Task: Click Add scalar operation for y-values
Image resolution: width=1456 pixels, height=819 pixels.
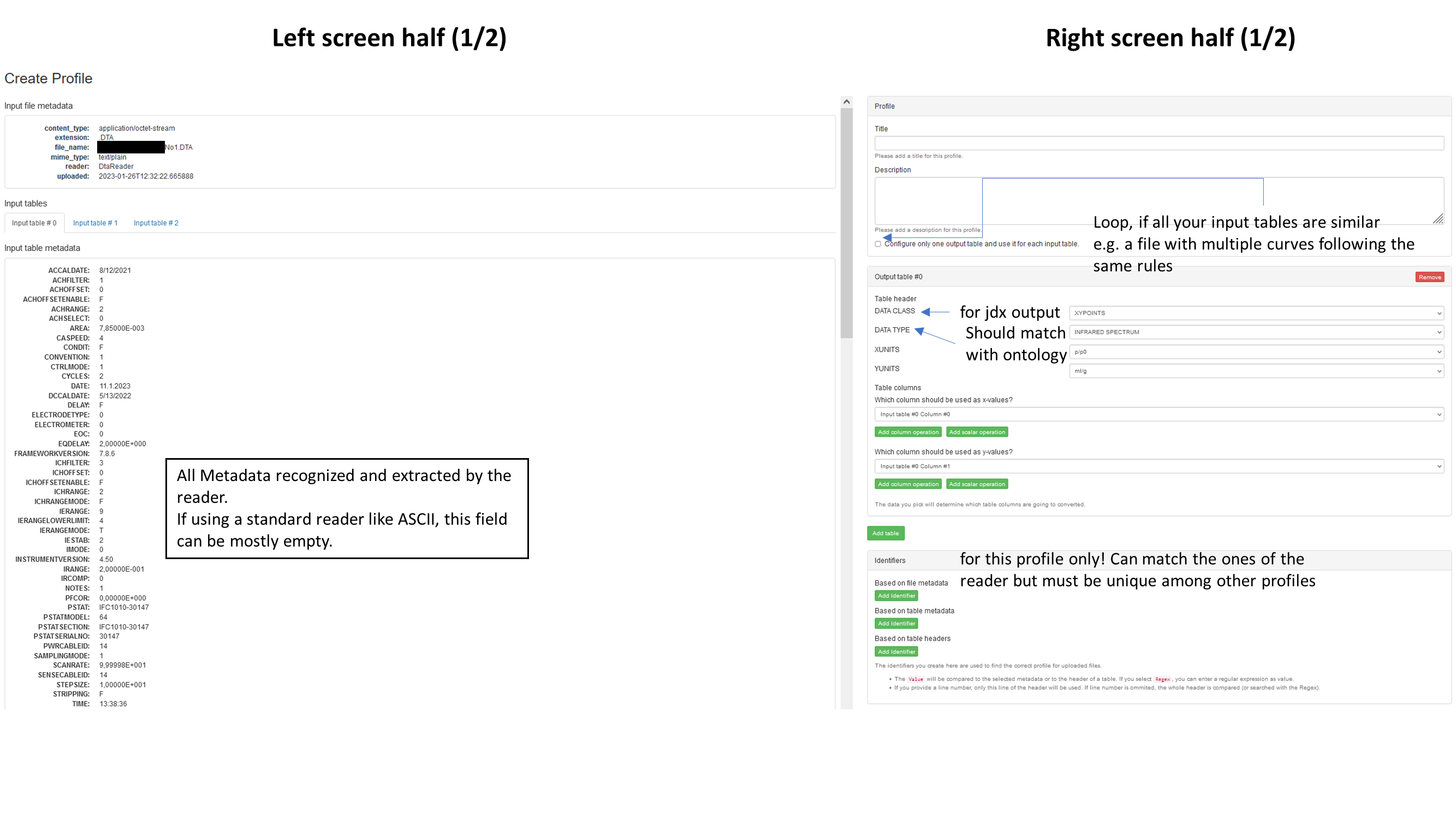Action: [978, 484]
